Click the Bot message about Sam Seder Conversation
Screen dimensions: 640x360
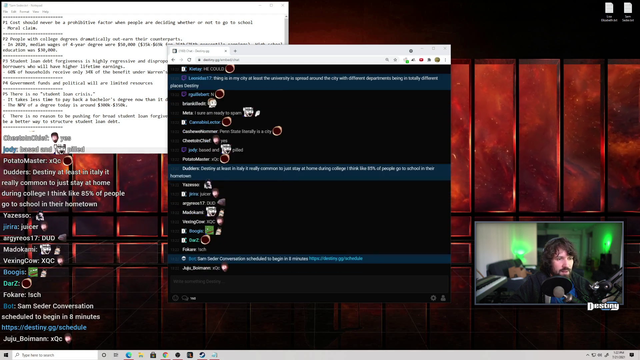309,258
